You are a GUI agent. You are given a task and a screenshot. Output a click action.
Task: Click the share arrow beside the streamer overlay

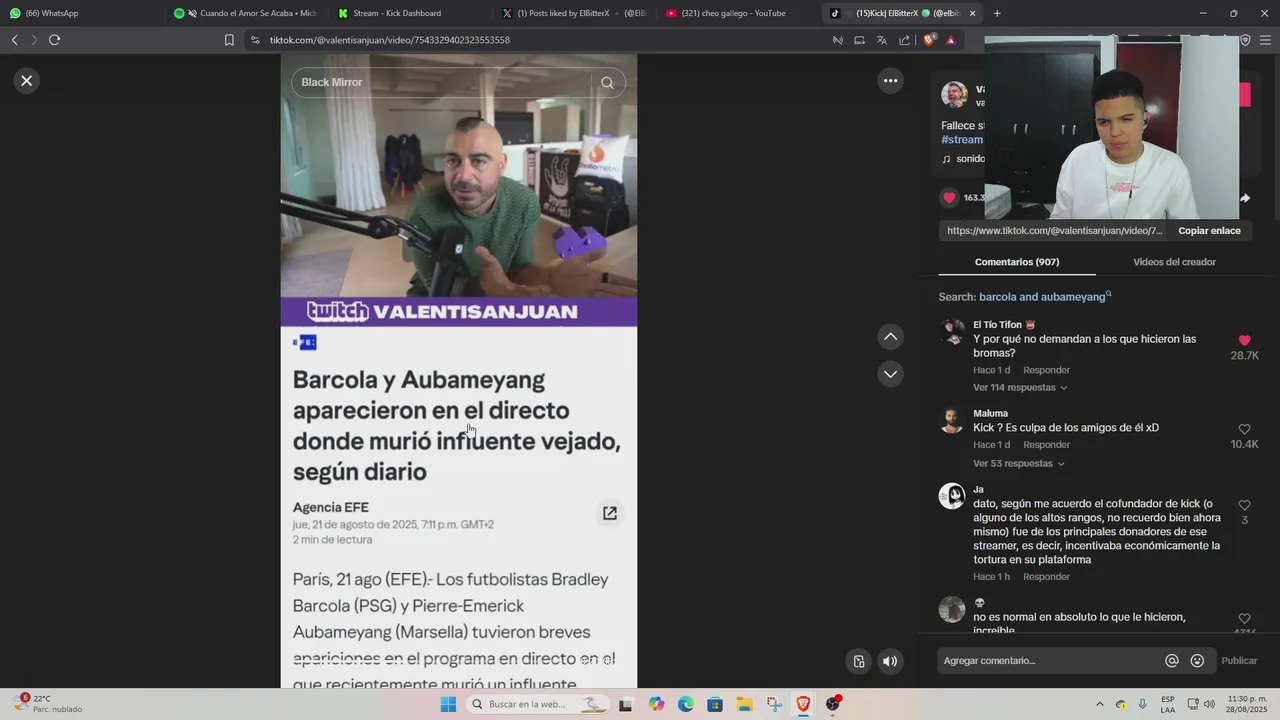pyautogui.click(x=1245, y=198)
